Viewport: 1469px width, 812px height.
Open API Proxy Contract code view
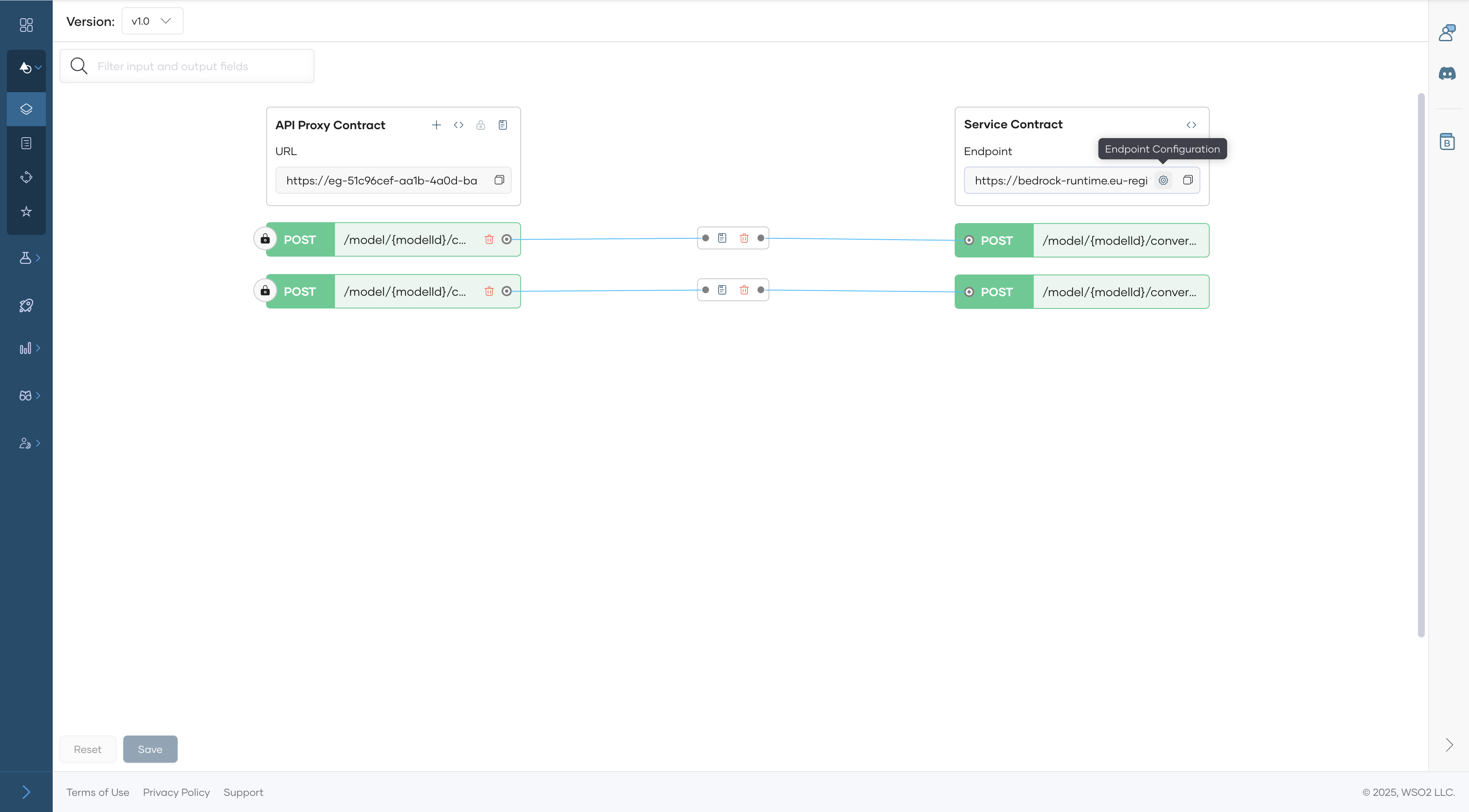(x=459, y=125)
